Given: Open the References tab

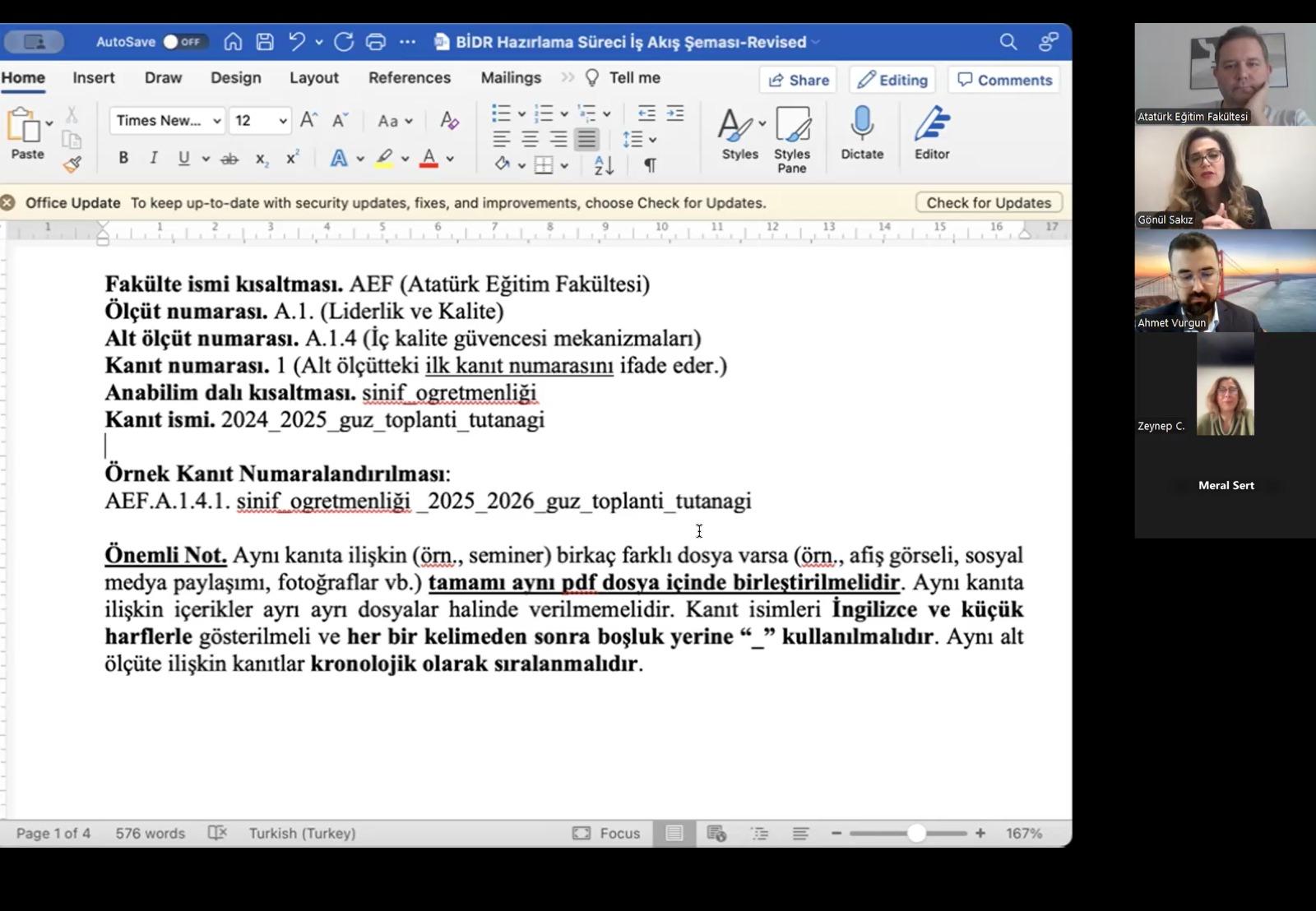Looking at the screenshot, I should [409, 78].
